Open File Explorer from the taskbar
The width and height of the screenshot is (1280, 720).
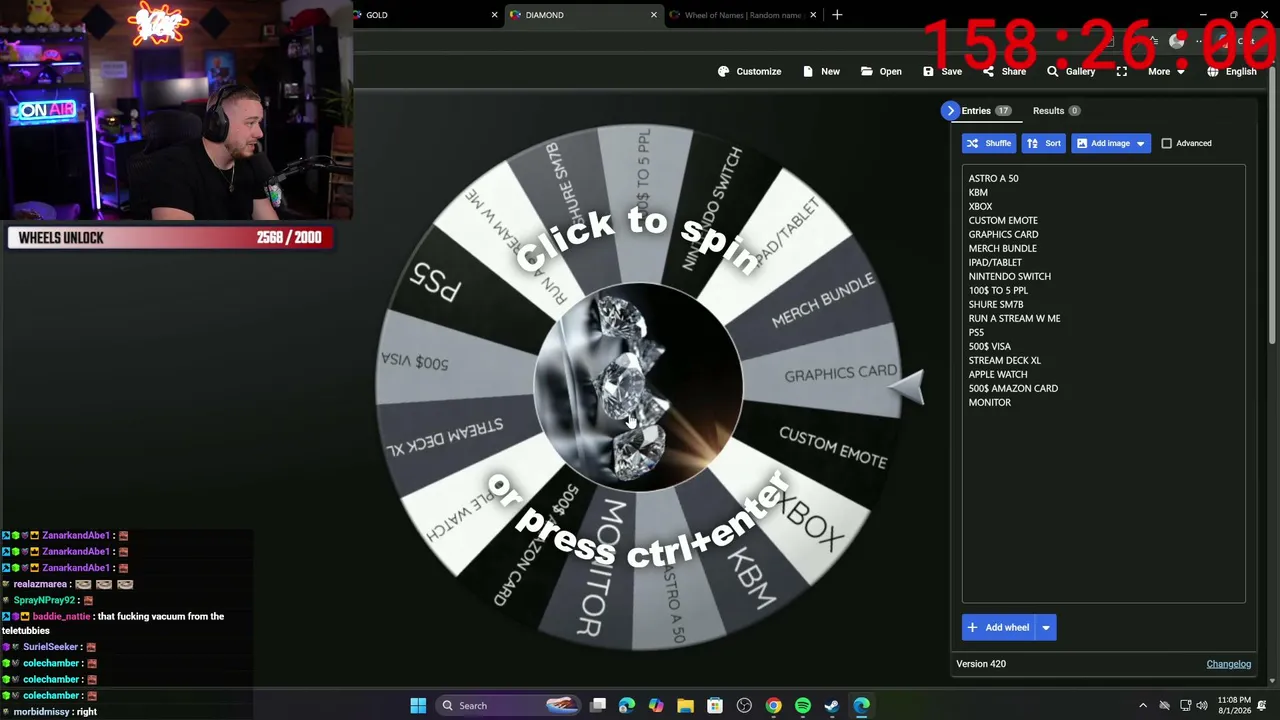tap(685, 706)
